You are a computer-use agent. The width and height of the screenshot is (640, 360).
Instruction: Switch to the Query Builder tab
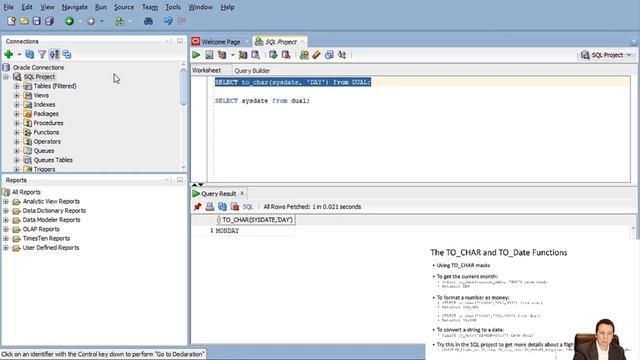252,71
